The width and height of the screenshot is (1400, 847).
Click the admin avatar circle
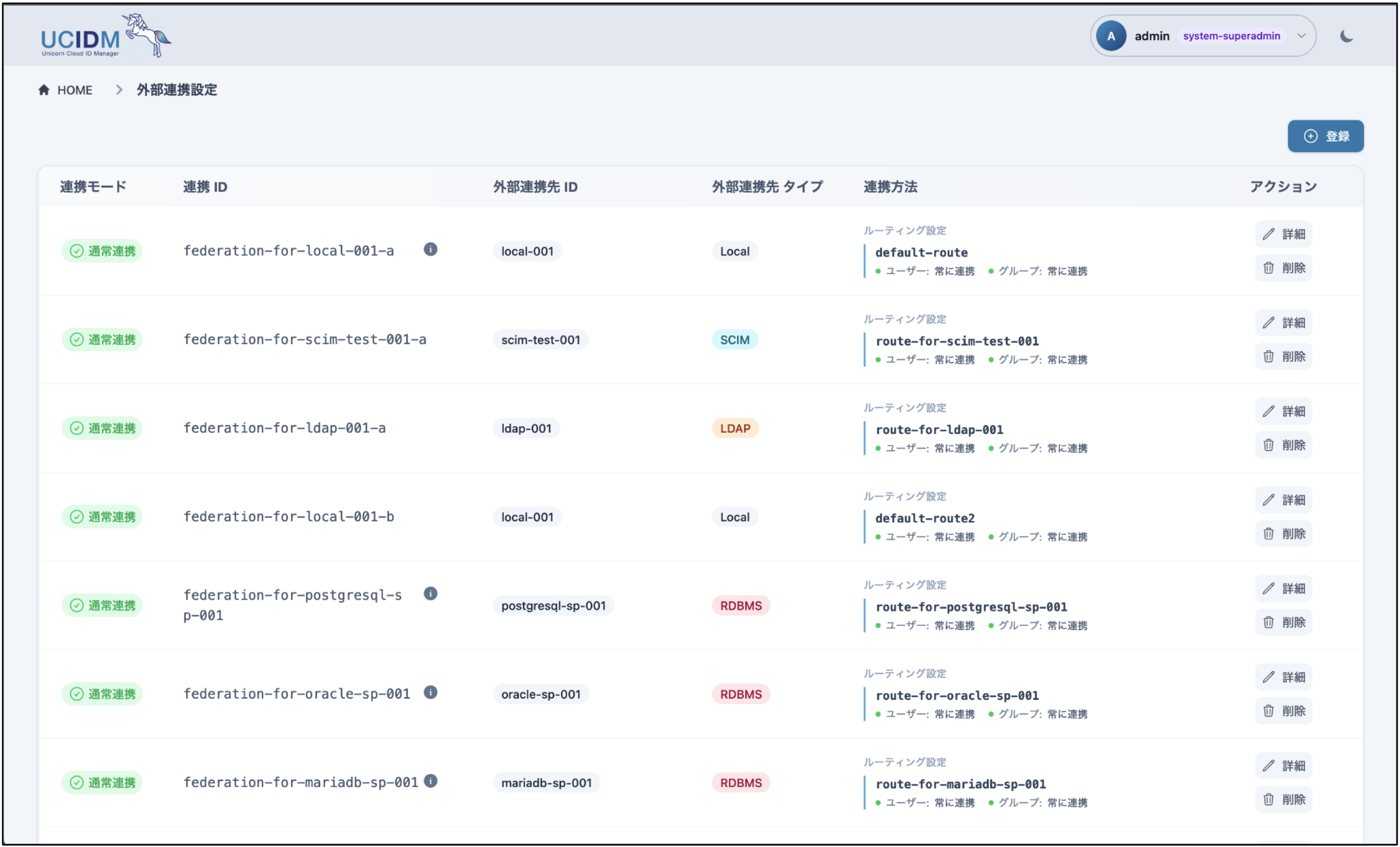coord(1110,36)
